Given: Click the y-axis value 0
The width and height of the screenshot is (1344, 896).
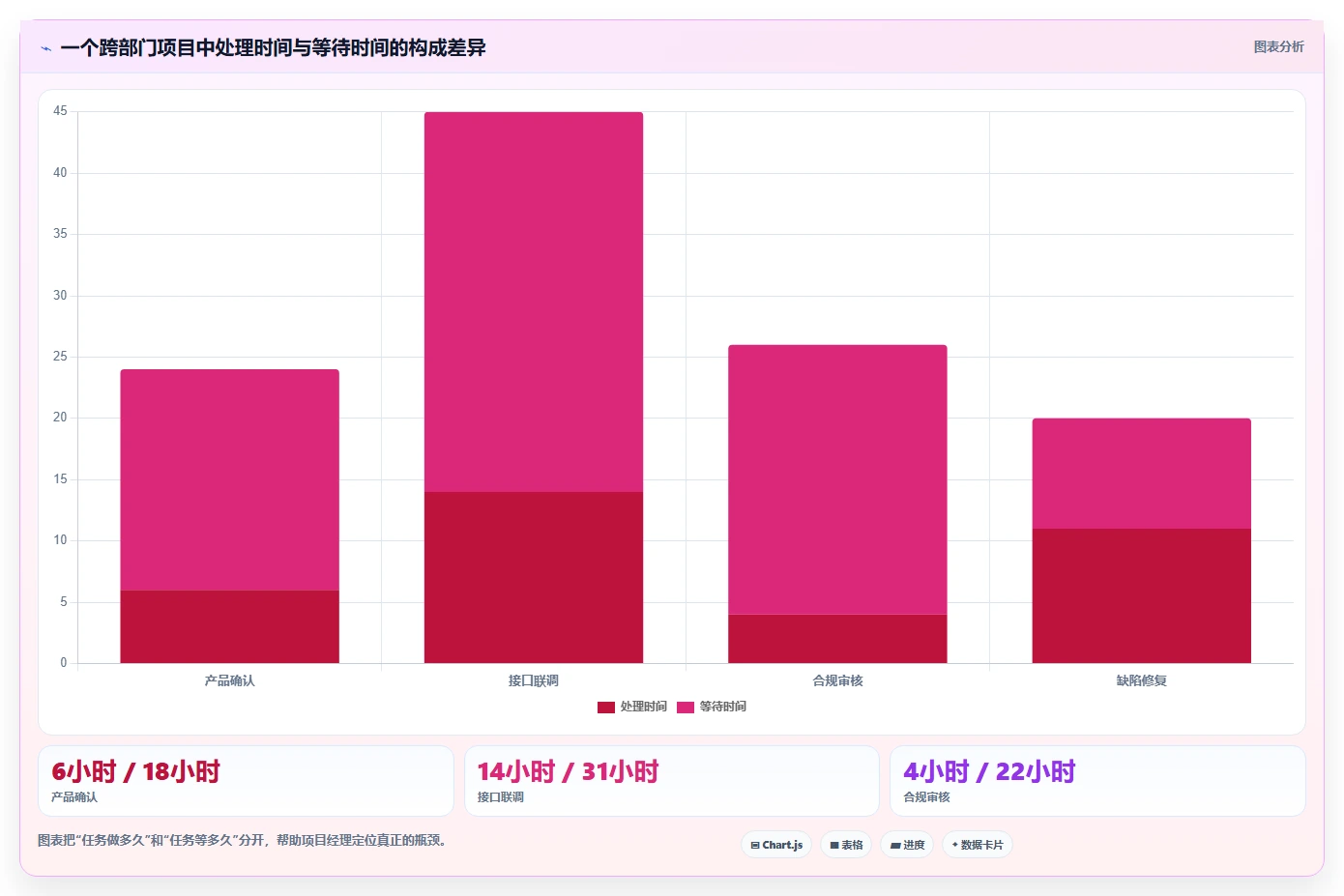Looking at the screenshot, I should [x=64, y=662].
